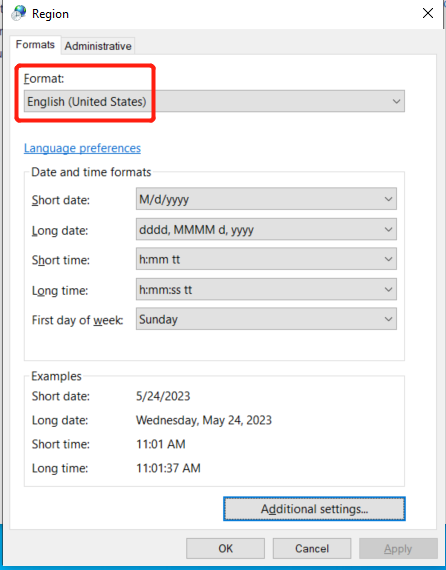Click the Short time chevron arrow
This screenshot has width=446, height=570.
(388, 259)
